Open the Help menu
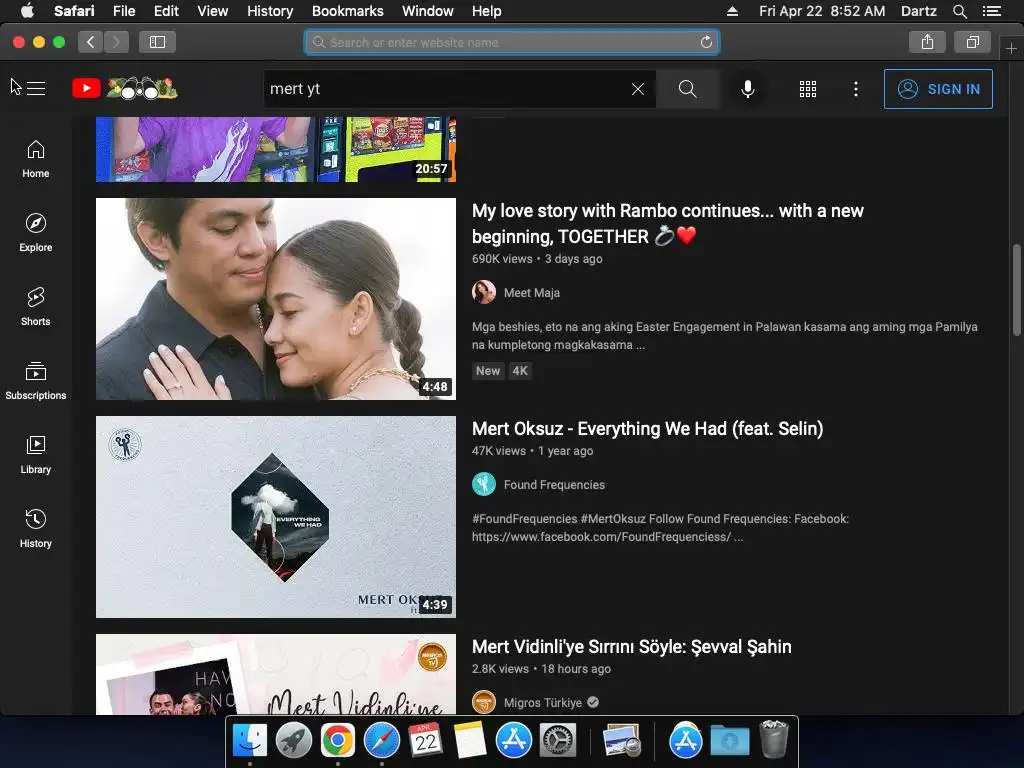The width and height of the screenshot is (1024, 768). click(487, 11)
